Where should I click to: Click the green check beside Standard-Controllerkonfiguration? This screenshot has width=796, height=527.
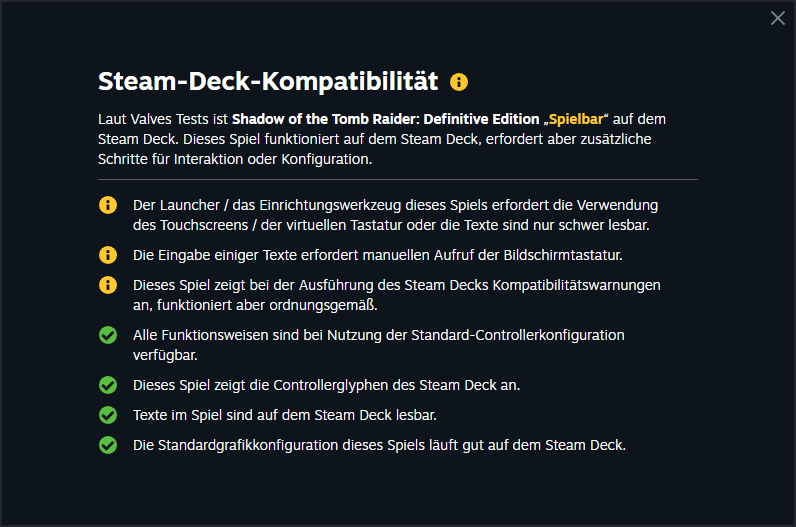pos(108,335)
